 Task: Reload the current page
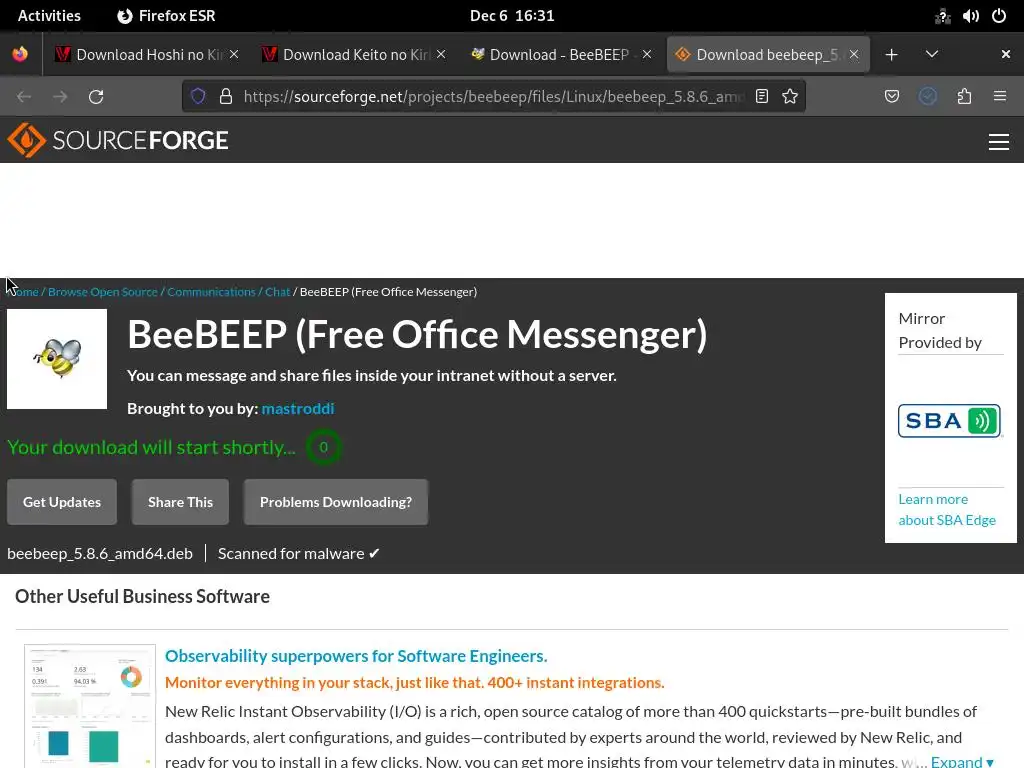point(96,97)
